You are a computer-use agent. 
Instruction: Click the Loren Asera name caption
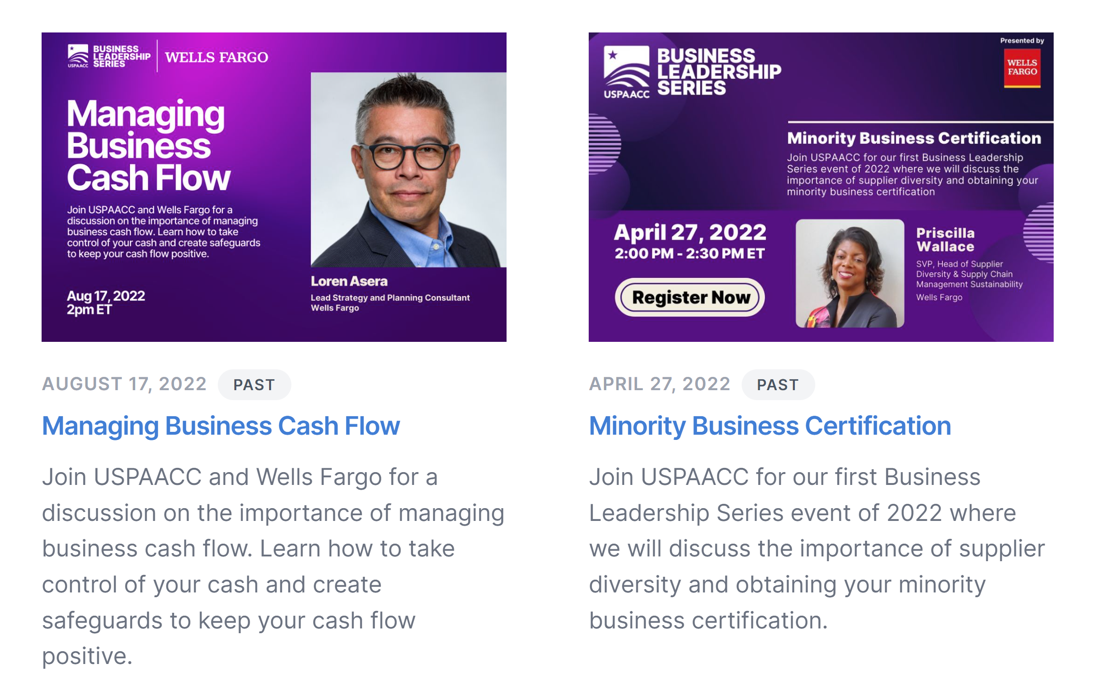tap(349, 281)
